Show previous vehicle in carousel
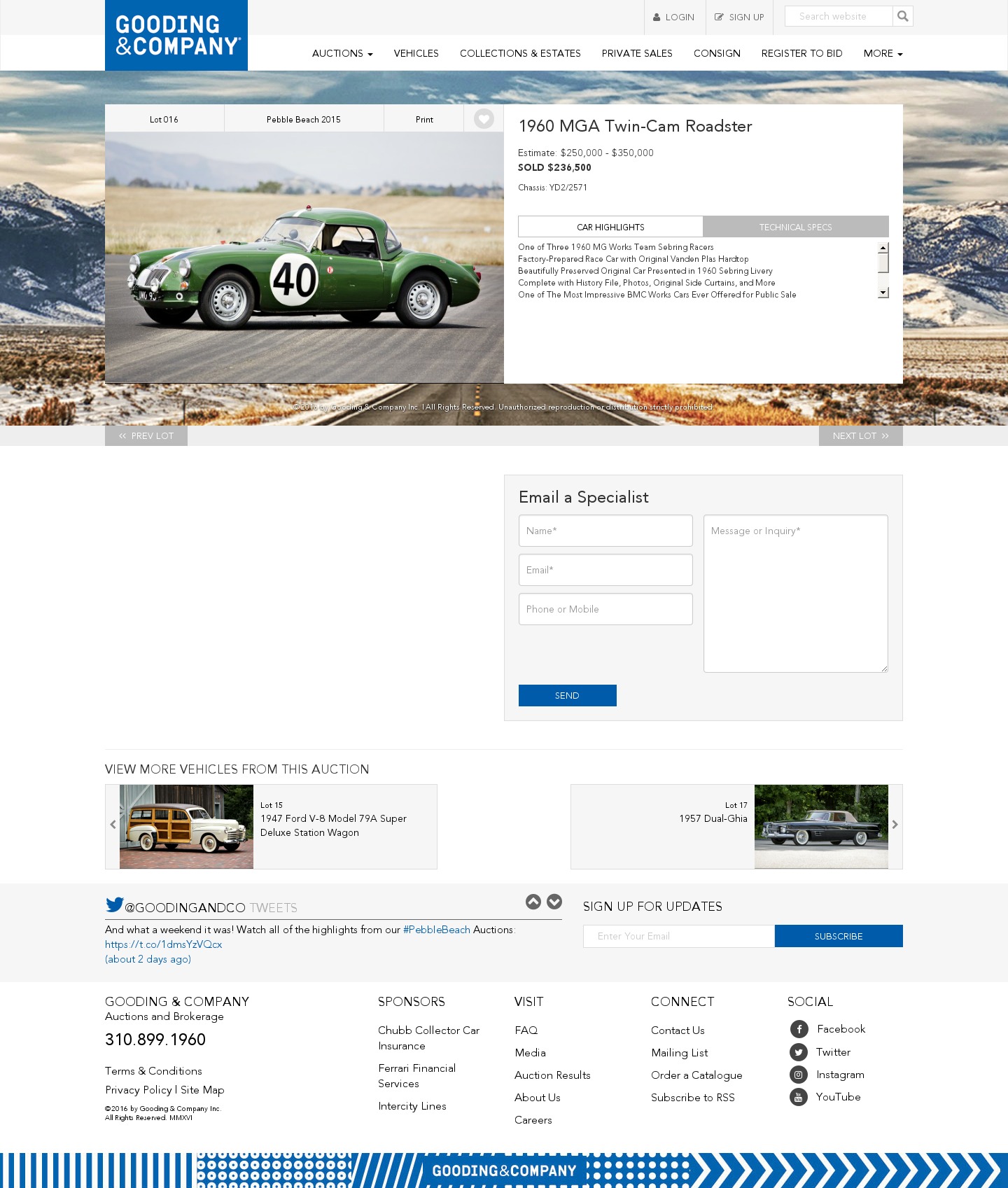The height and width of the screenshot is (1188, 1008). (x=113, y=825)
